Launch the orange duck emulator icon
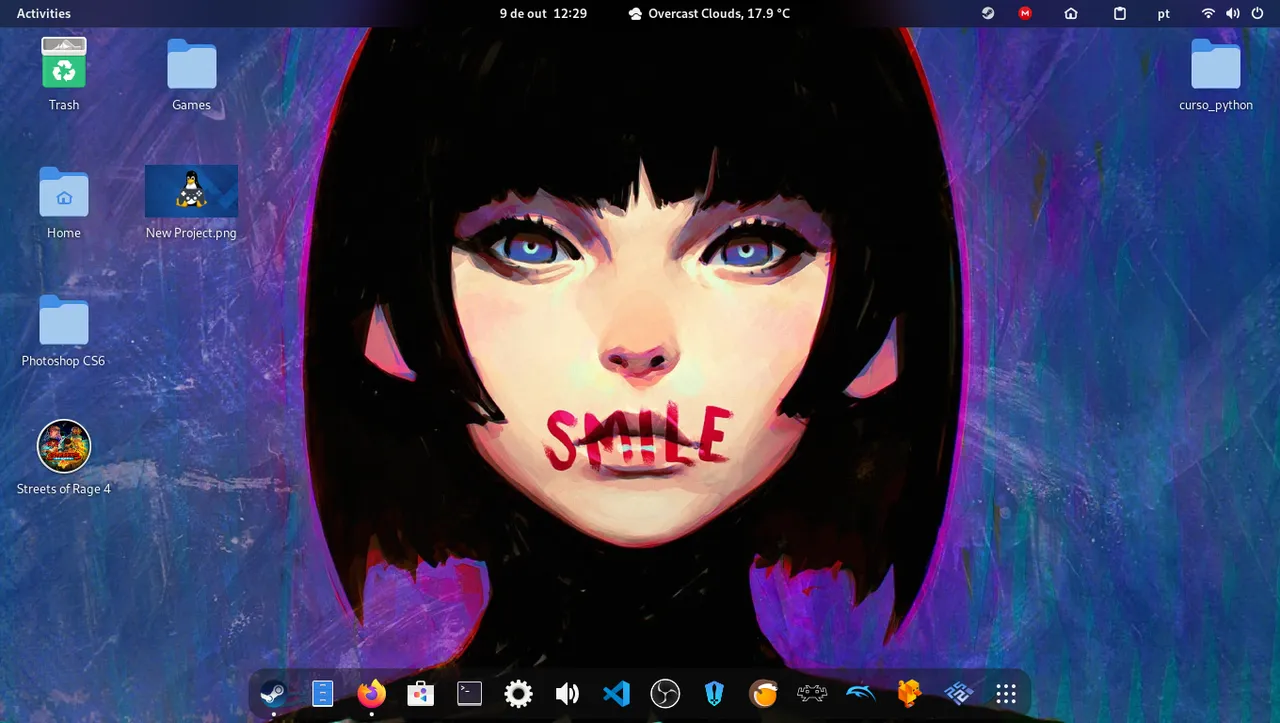Image resolution: width=1280 pixels, height=723 pixels. (x=909, y=693)
